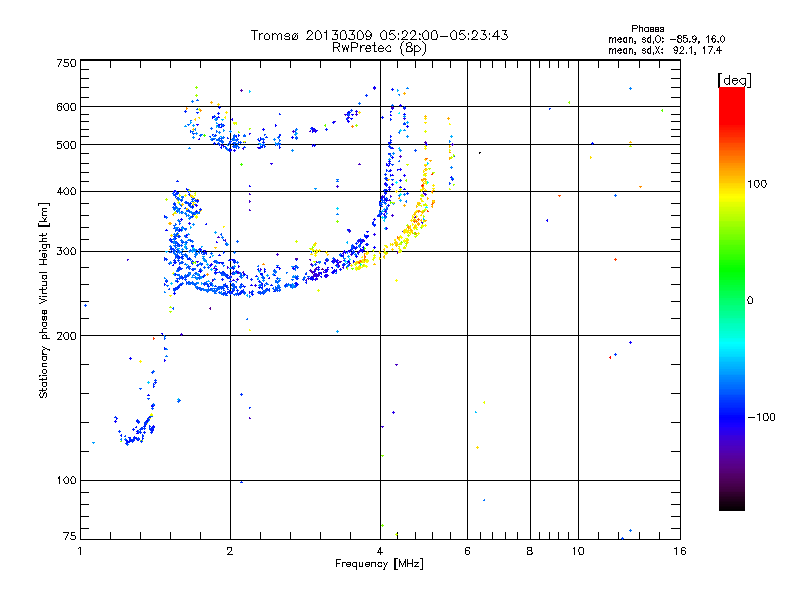Click the y-axis tick label 400
800x600 pixels.
[x=66, y=192]
